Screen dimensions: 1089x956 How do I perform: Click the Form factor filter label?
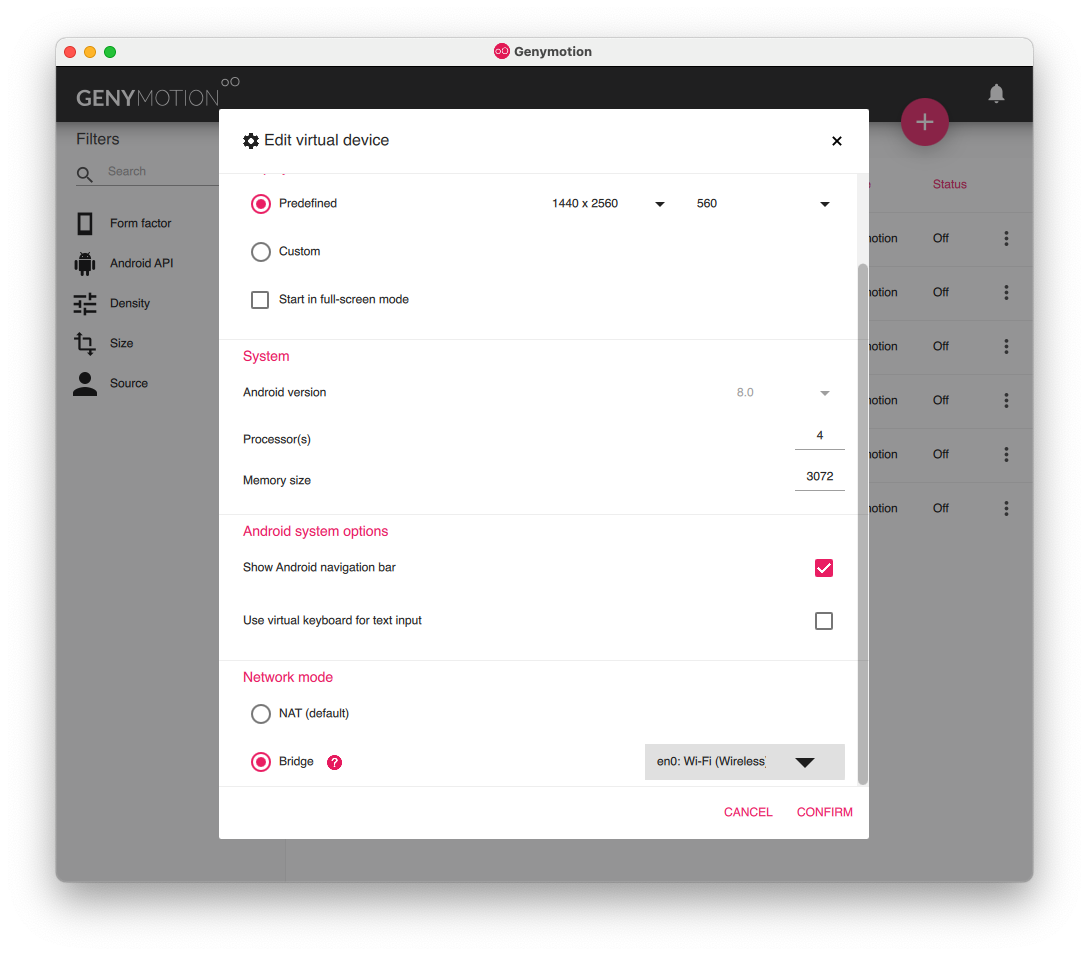pyautogui.click(x=140, y=224)
